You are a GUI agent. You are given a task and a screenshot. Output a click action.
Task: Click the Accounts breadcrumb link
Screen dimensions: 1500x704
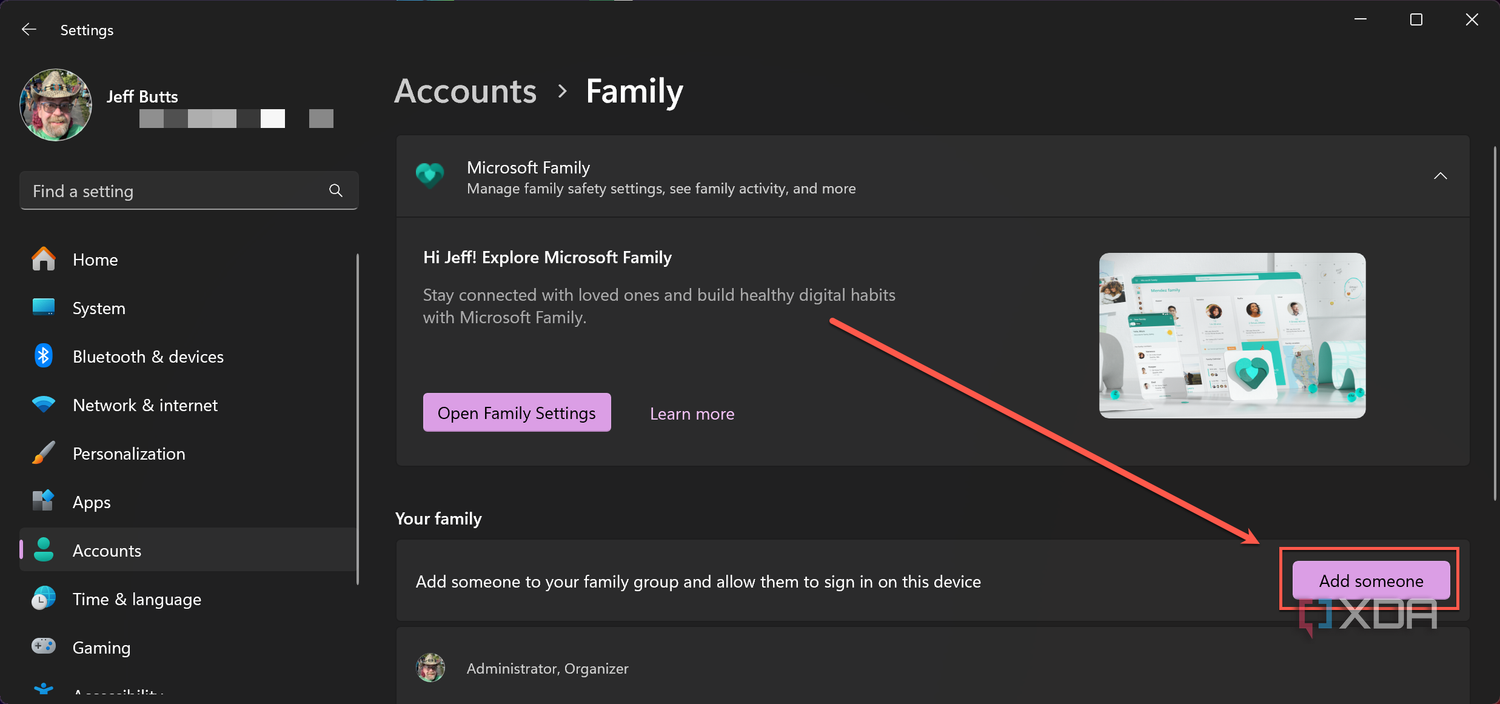(465, 91)
